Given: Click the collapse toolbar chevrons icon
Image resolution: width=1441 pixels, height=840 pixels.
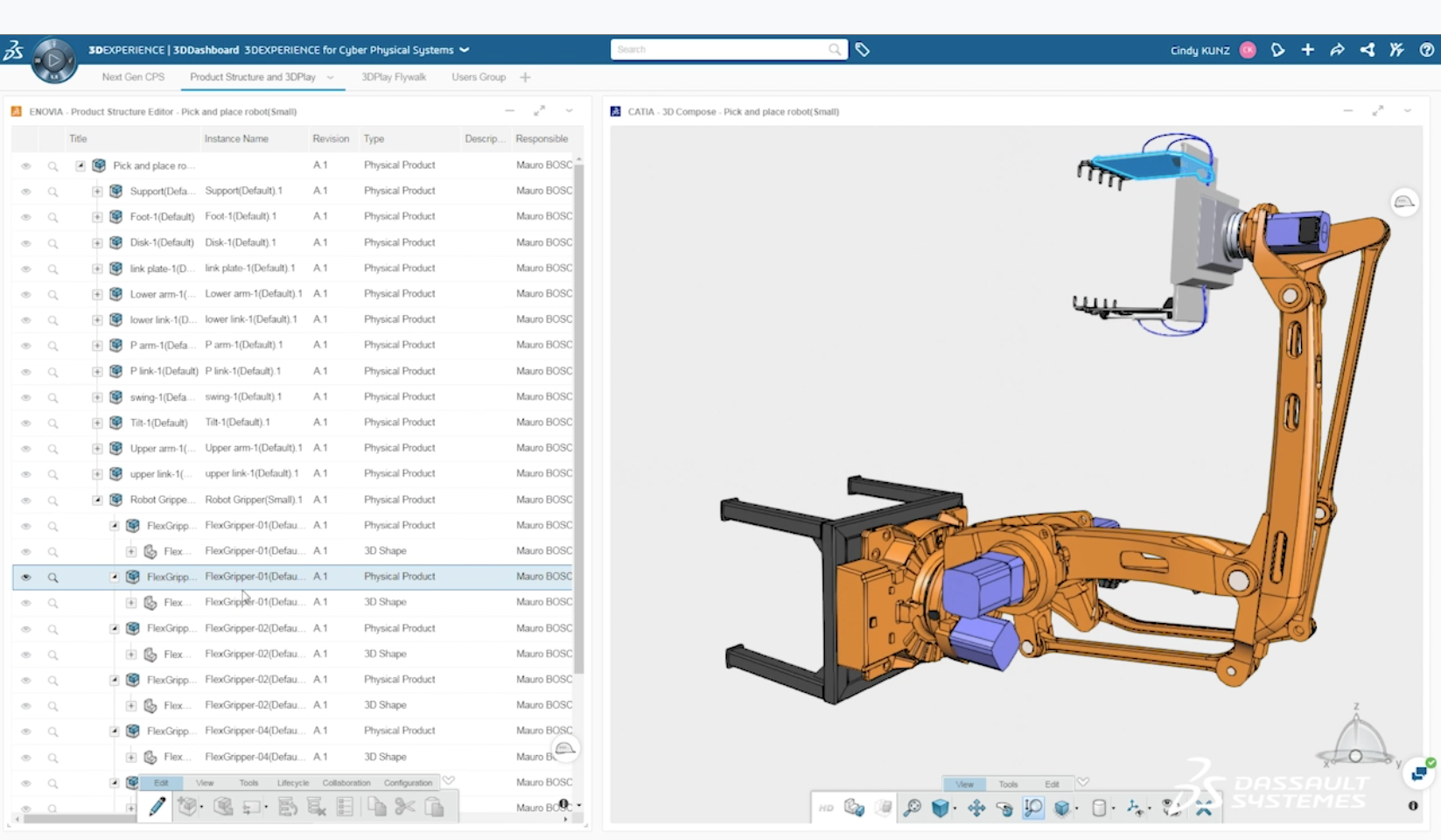Looking at the screenshot, I should [1204, 809].
